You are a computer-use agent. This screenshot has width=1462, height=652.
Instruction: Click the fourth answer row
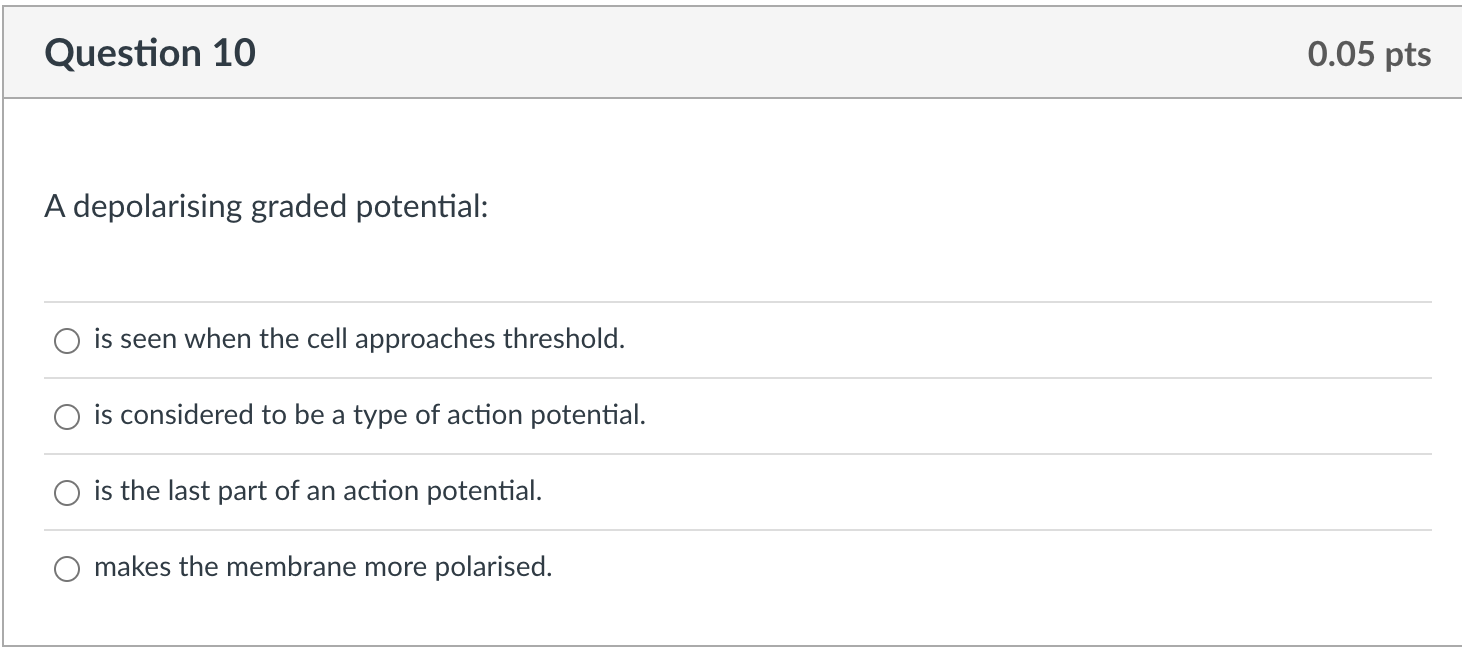[731, 567]
